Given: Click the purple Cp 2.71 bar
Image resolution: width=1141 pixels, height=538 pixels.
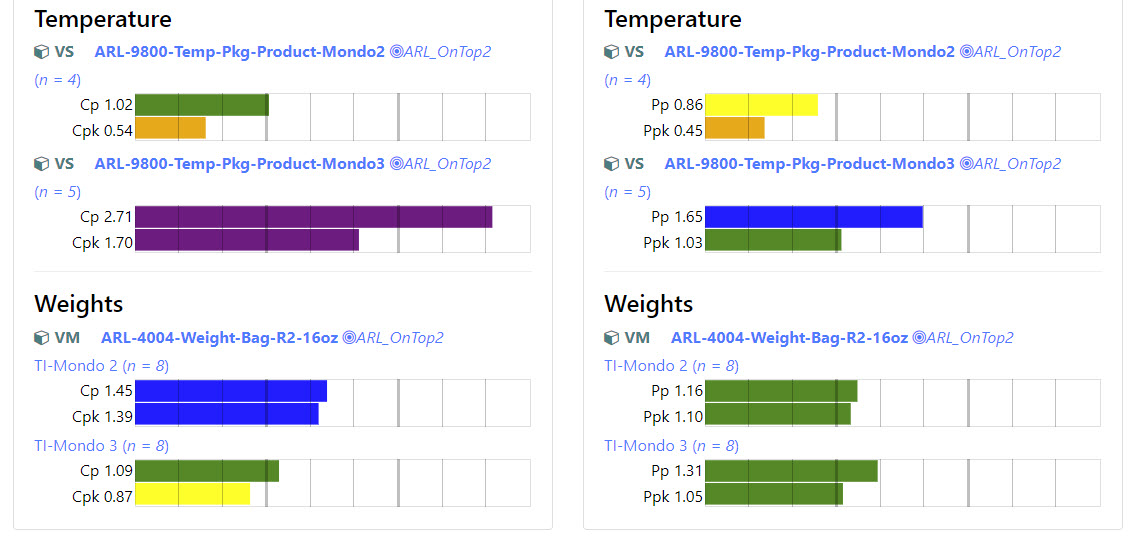Looking at the screenshot, I should [313, 217].
